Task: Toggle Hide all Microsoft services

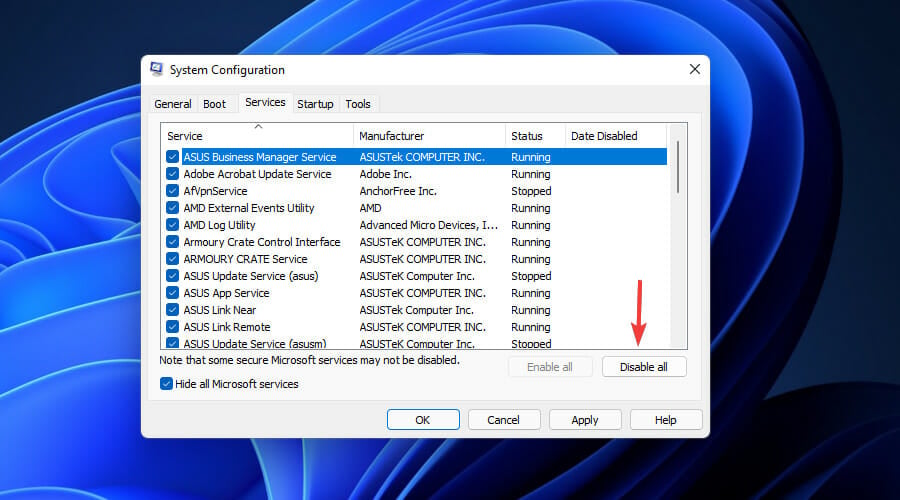Action: point(166,383)
